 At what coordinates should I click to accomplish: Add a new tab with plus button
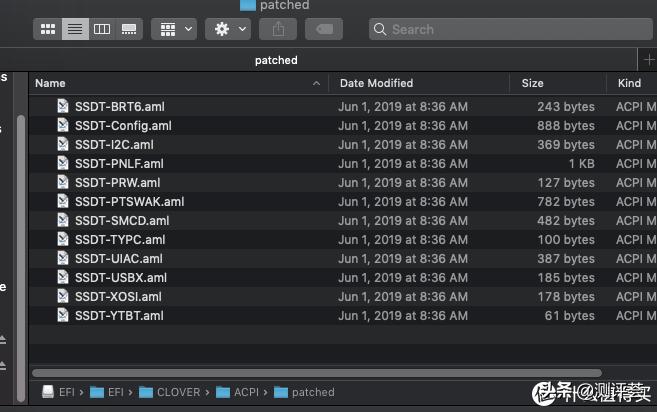coord(650,60)
